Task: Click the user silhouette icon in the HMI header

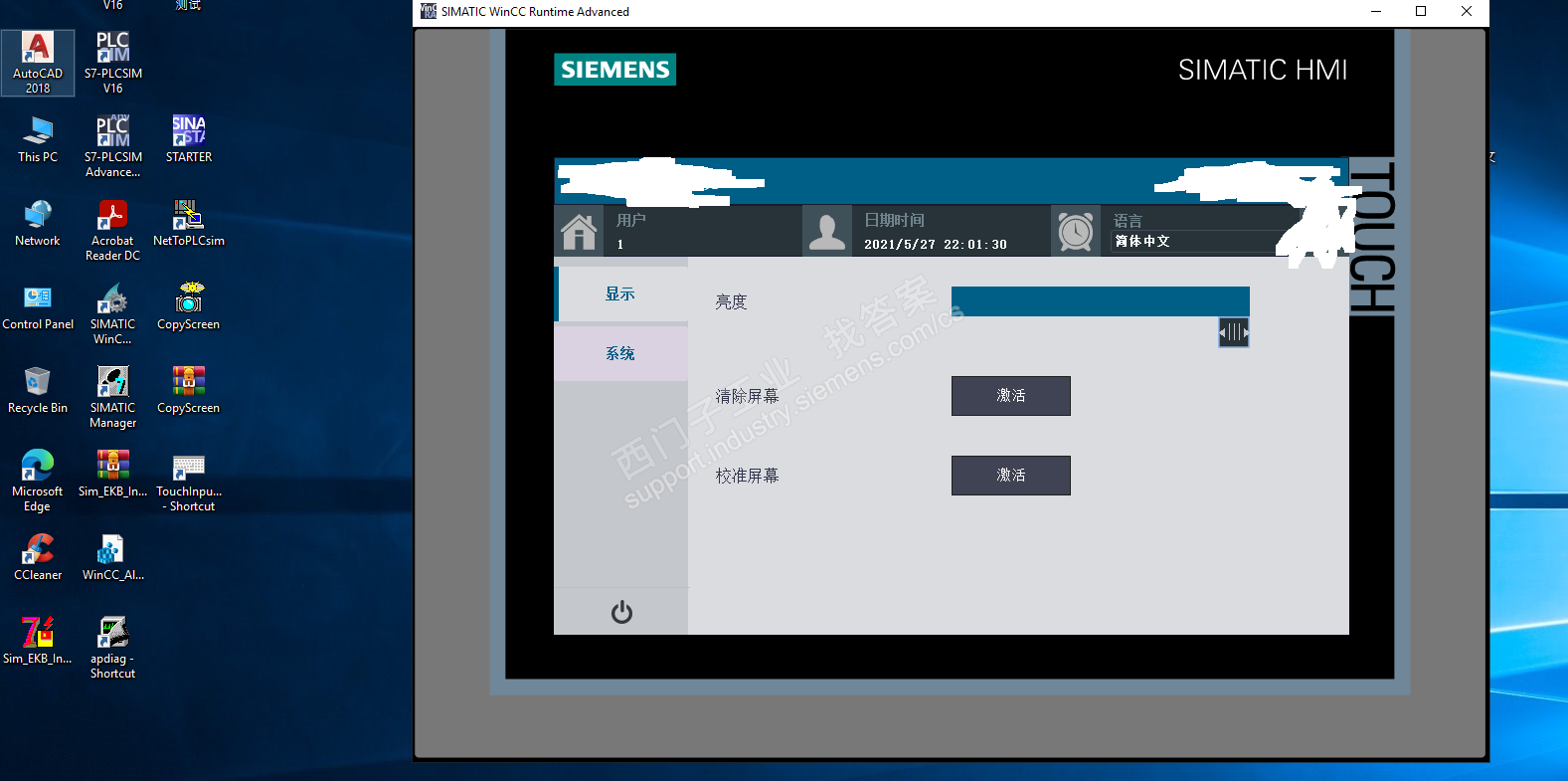Action: (x=827, y=231)
